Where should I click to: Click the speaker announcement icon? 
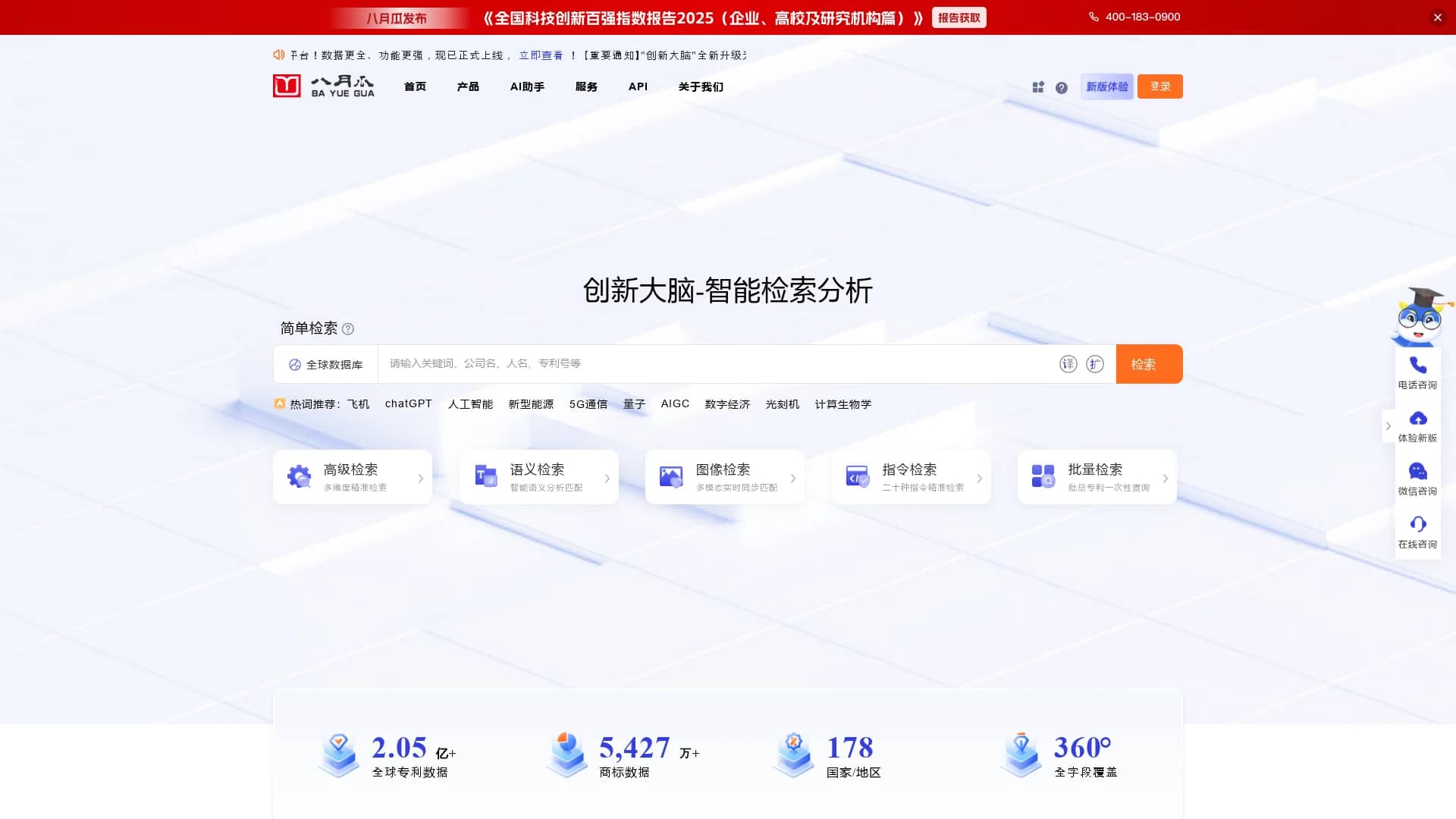[279, 55]
